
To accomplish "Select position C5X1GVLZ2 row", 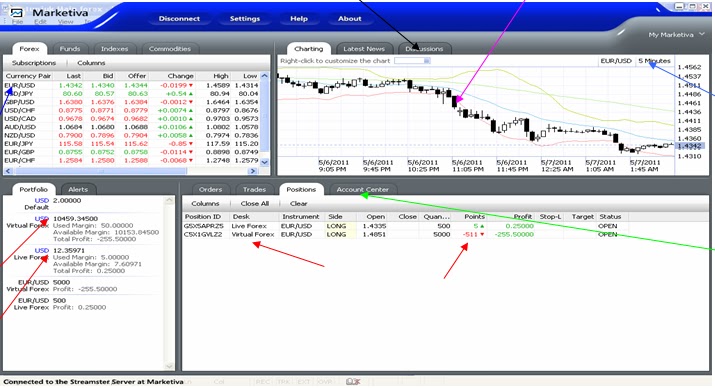I will pos(406,234).
